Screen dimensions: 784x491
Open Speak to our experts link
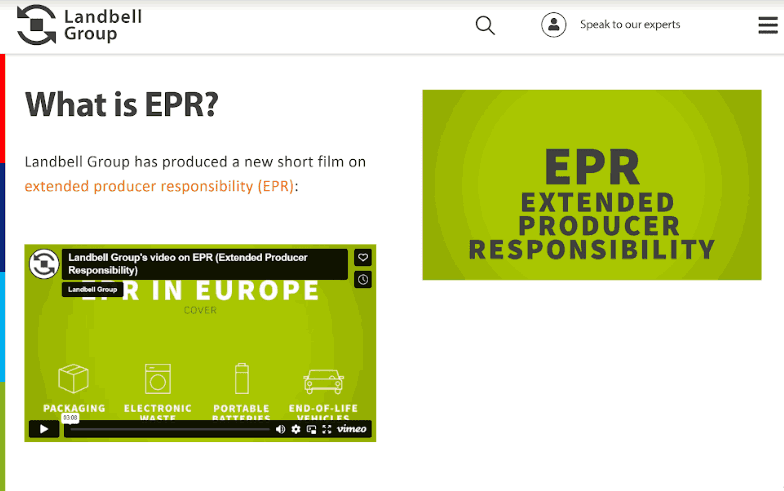[x=630, y=24]
